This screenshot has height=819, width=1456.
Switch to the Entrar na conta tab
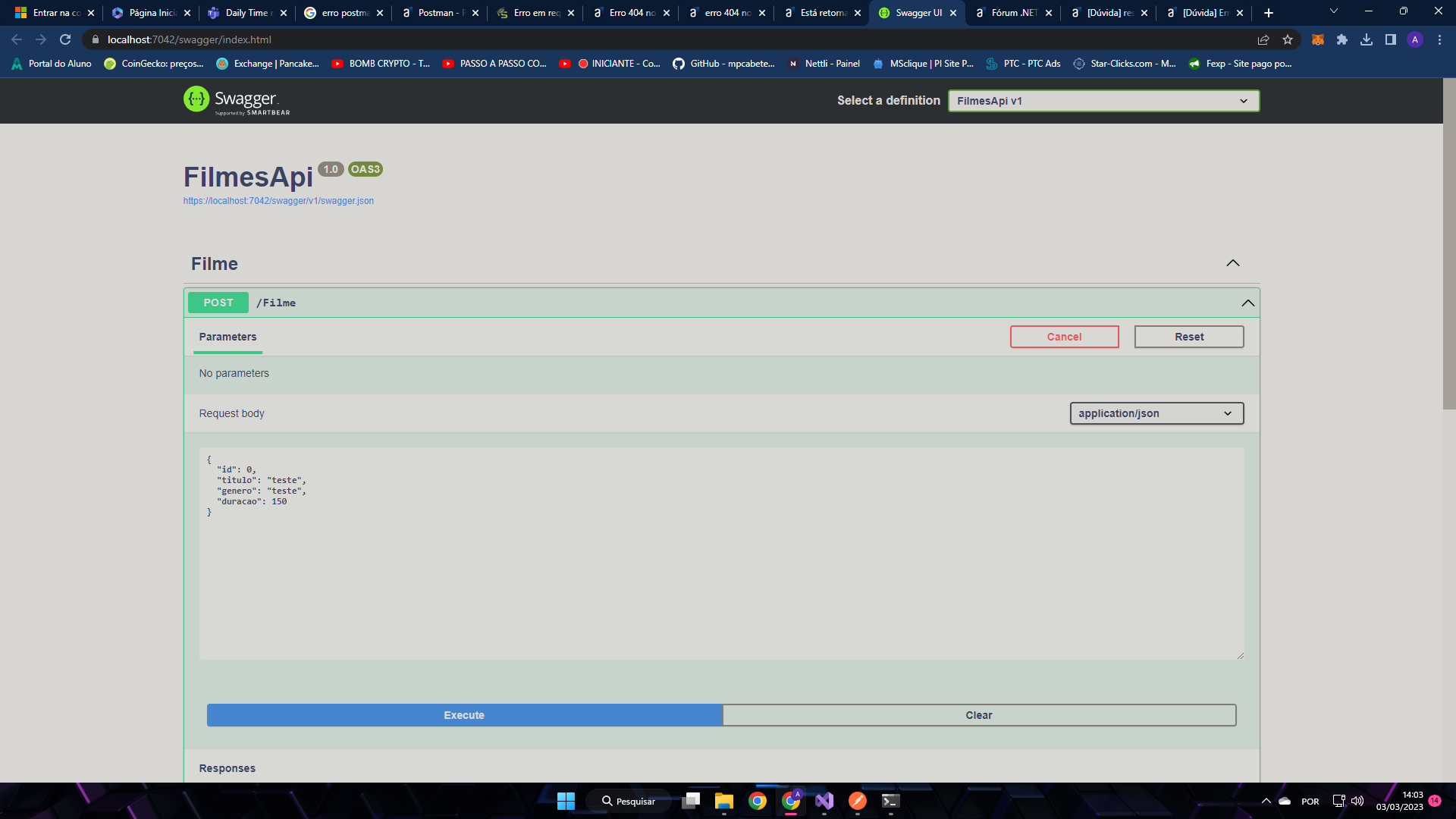55,13
